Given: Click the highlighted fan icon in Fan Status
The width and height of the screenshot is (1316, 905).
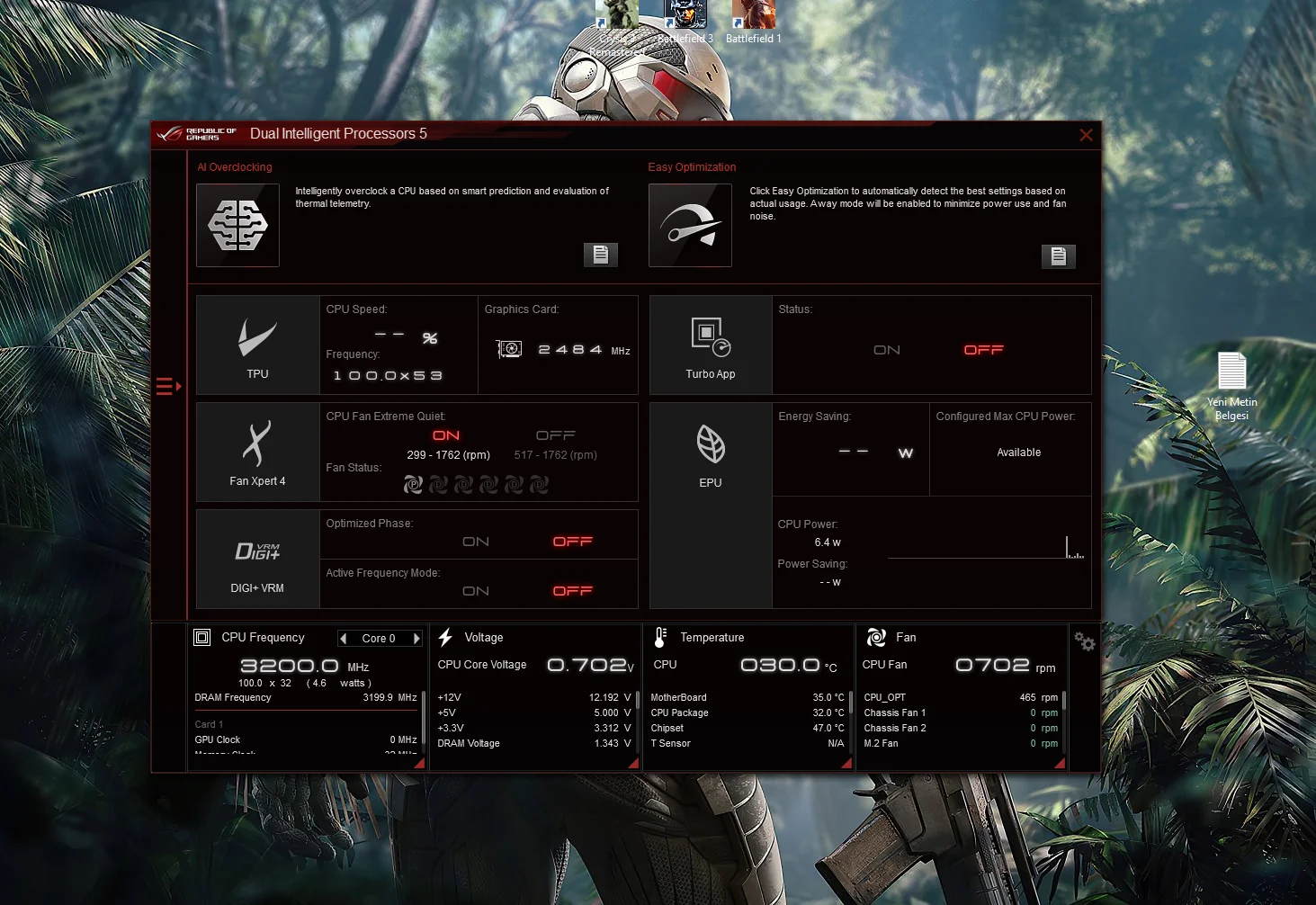Looking at the screenshot, I should 413,485.
